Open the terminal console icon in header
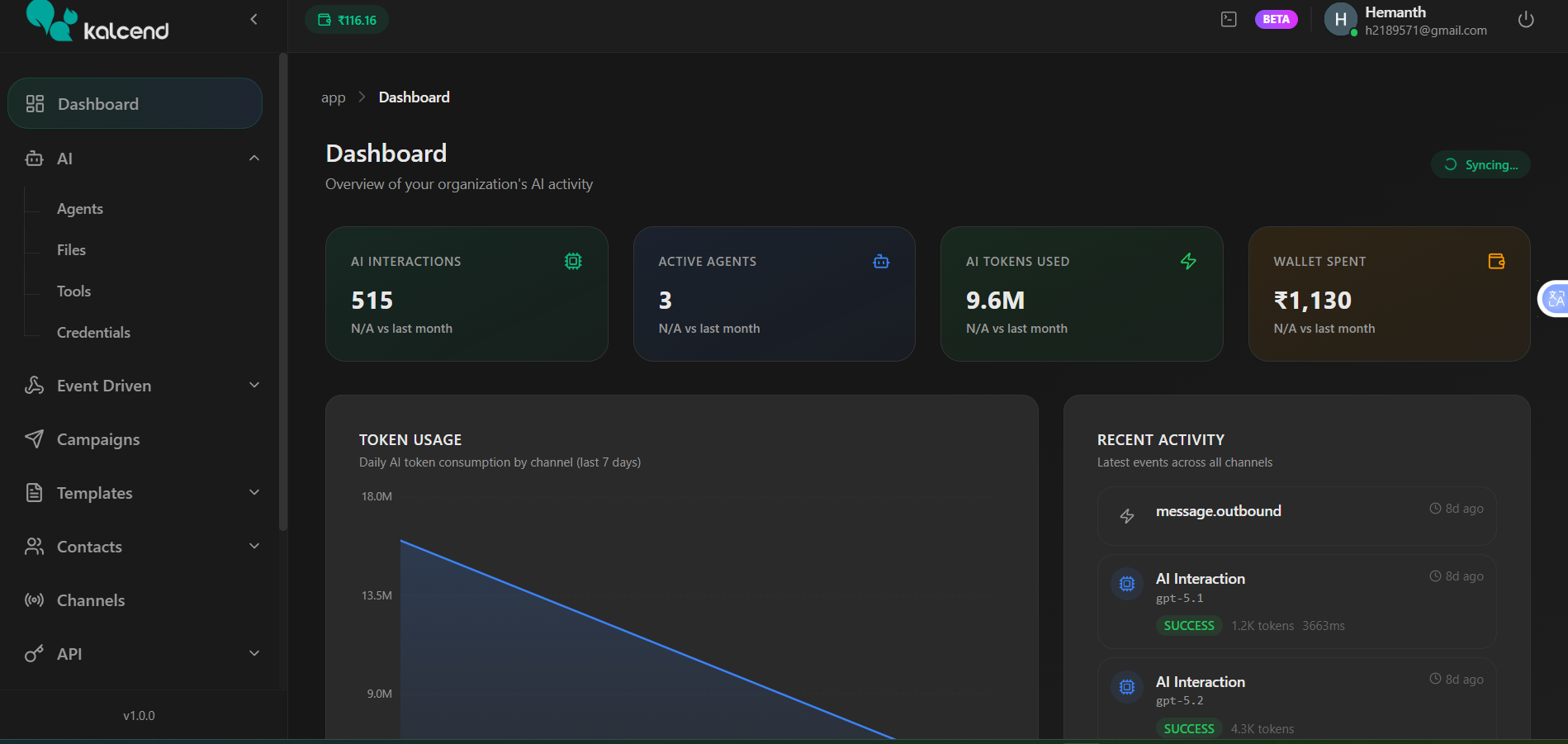Screen dimensions: 1568x744 point(1229,19)
